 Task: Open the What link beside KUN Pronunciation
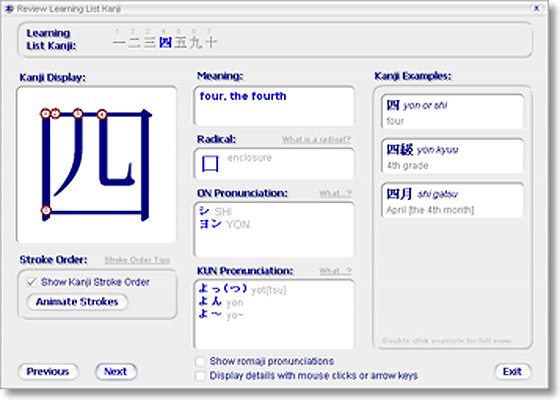coord(335,271)
